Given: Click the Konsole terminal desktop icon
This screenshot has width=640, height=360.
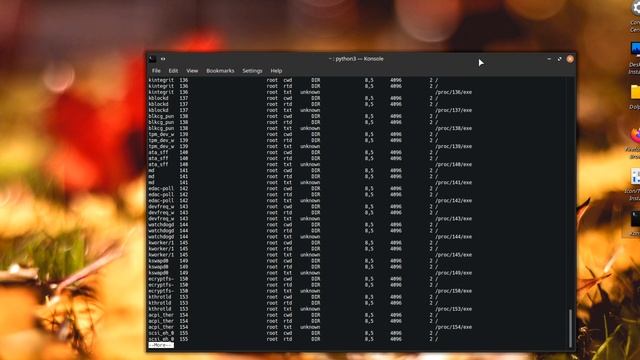Looking at the screenshot, I should [x=635, y=219].
